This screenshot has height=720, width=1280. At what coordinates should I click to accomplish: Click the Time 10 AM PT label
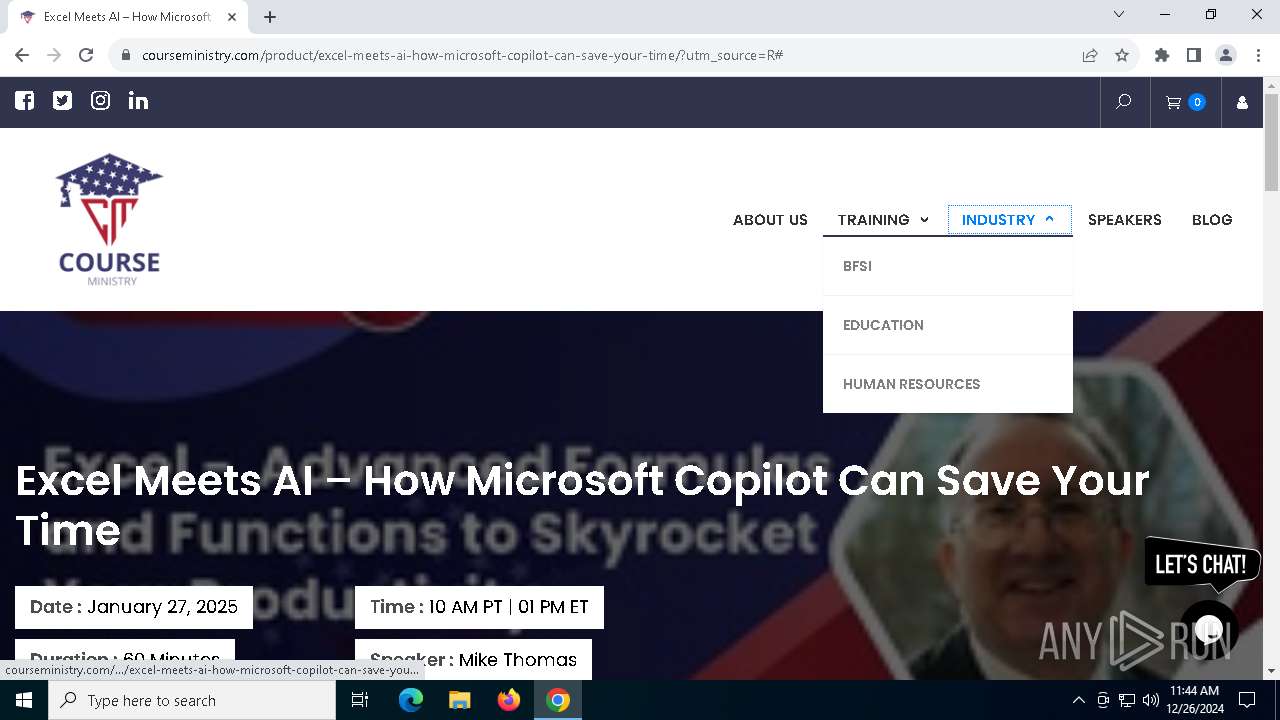[479, 607]
